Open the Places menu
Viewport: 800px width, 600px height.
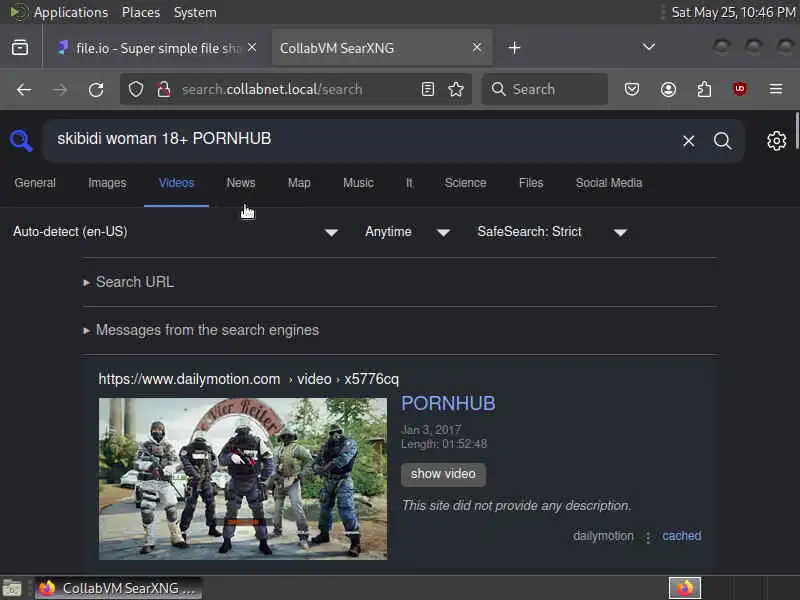[141, 12]
